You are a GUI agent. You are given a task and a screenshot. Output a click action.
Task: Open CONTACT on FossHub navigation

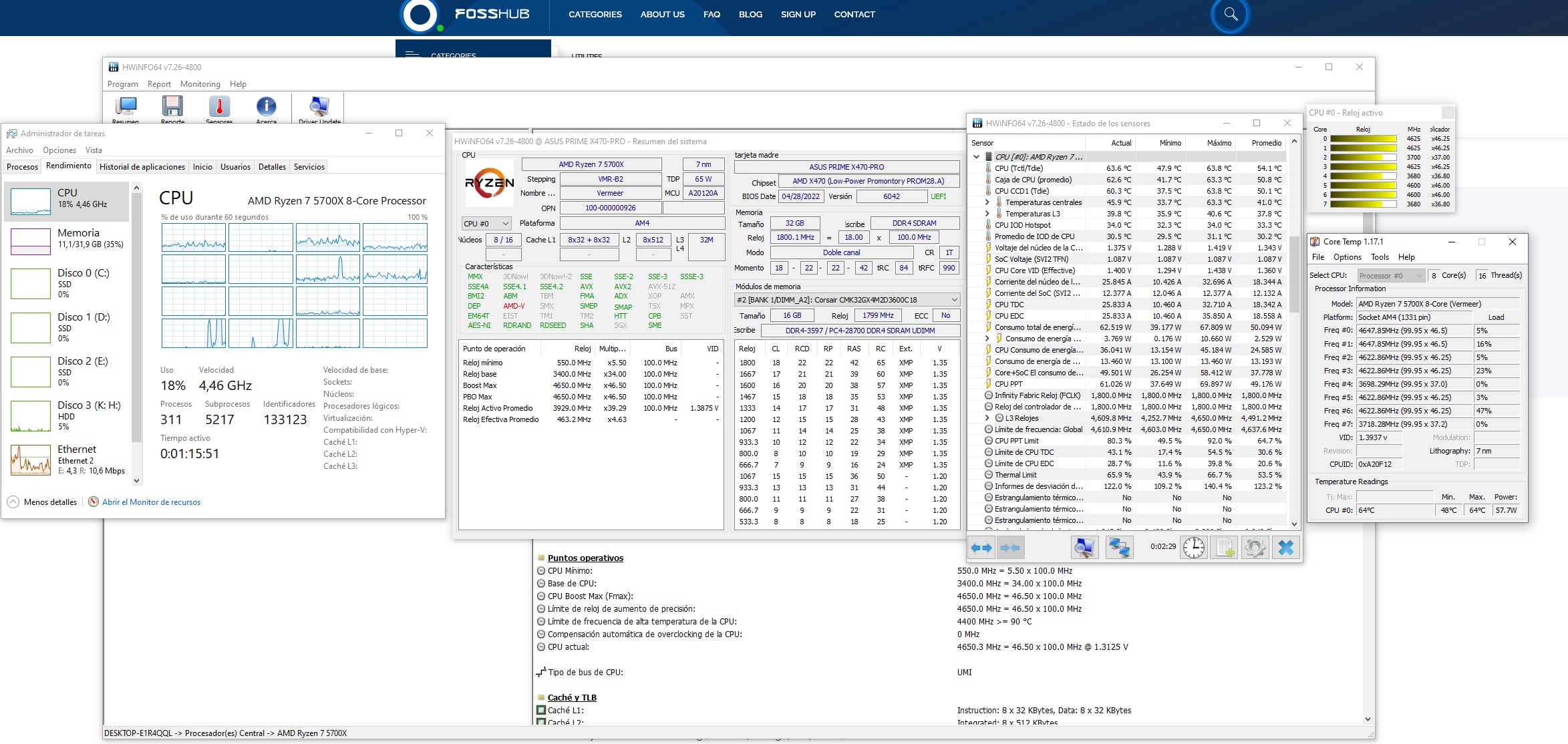[854, 14]
